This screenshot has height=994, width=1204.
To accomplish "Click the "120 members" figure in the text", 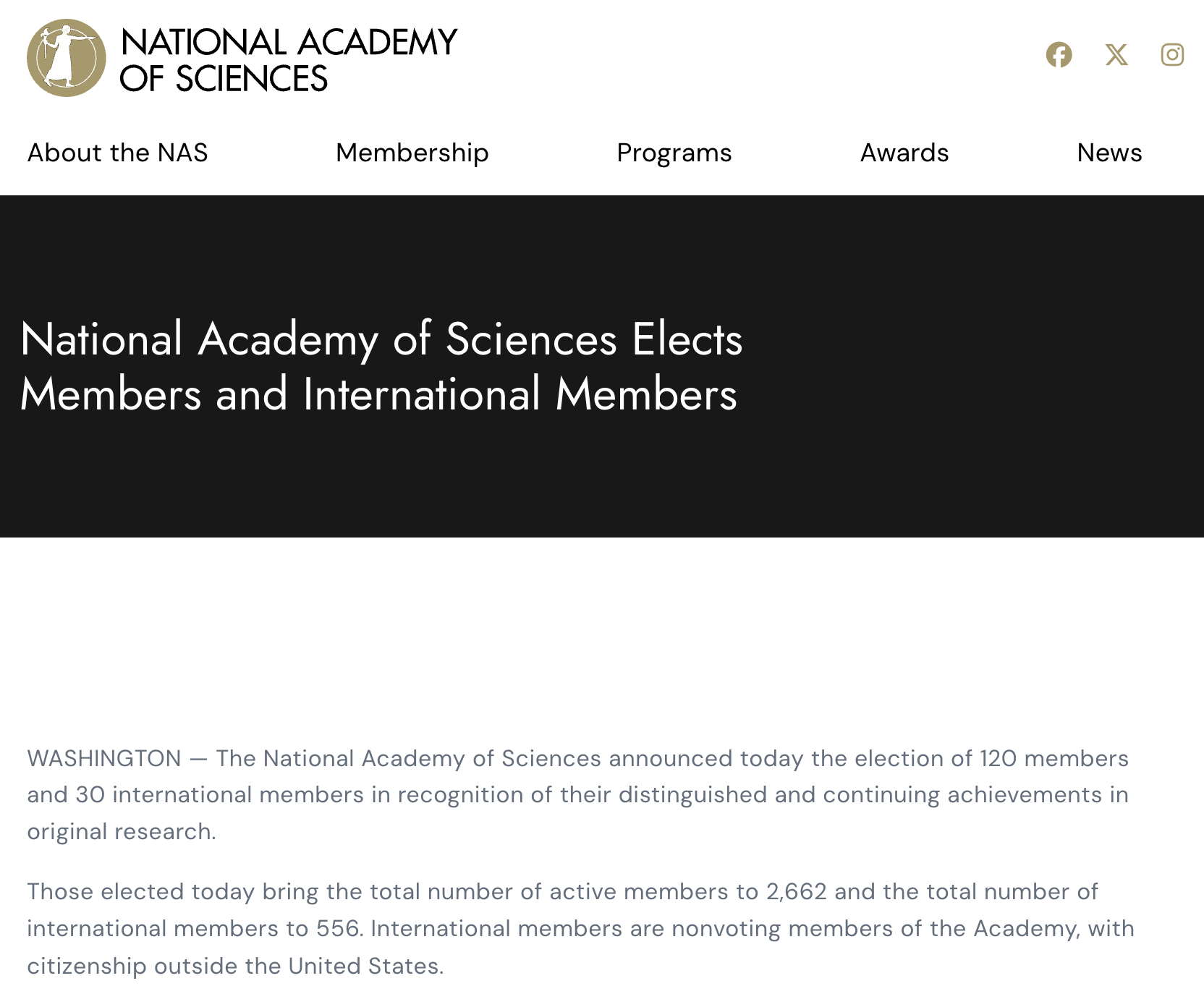I will point(1053,758).
